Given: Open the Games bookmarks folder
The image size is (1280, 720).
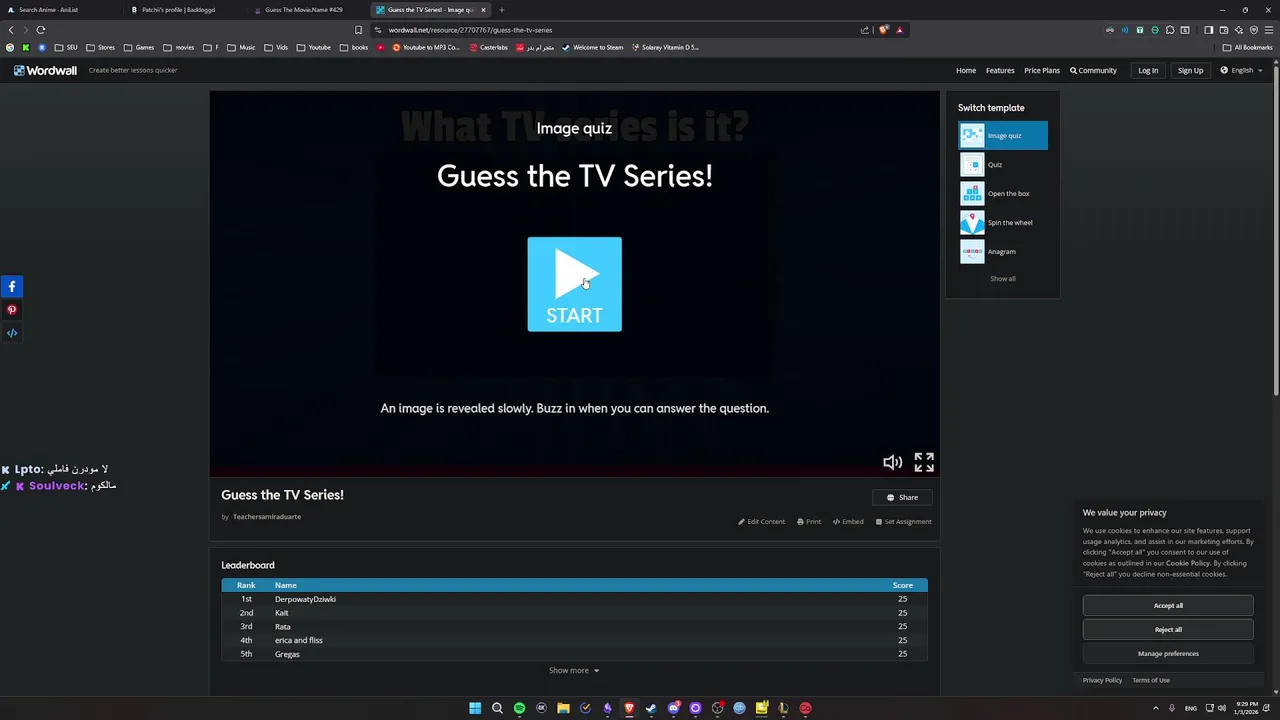Looking at the screenshot, I should click(139, 47).
